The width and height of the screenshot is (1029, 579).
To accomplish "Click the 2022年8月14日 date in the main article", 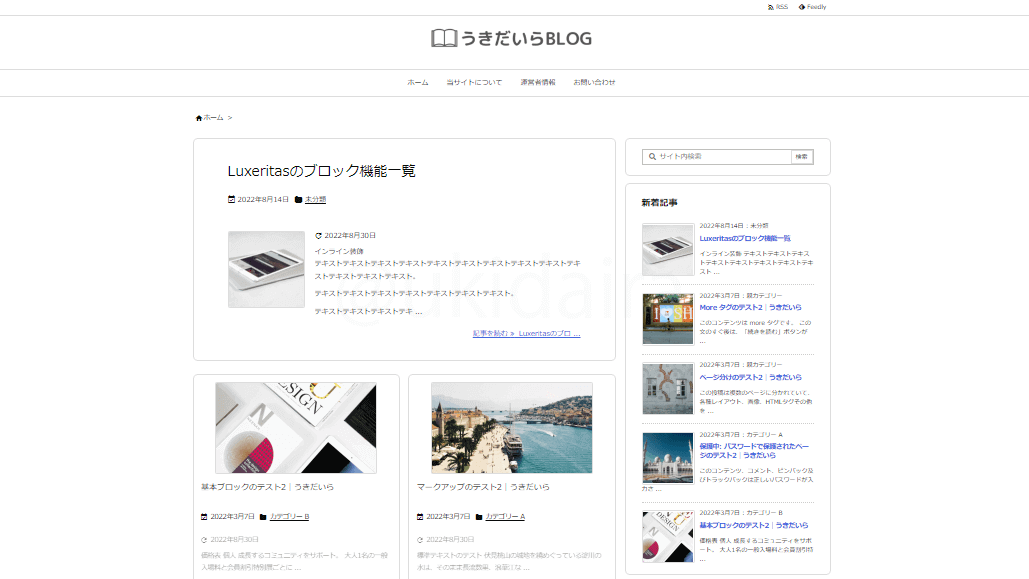I will point(263,200).
